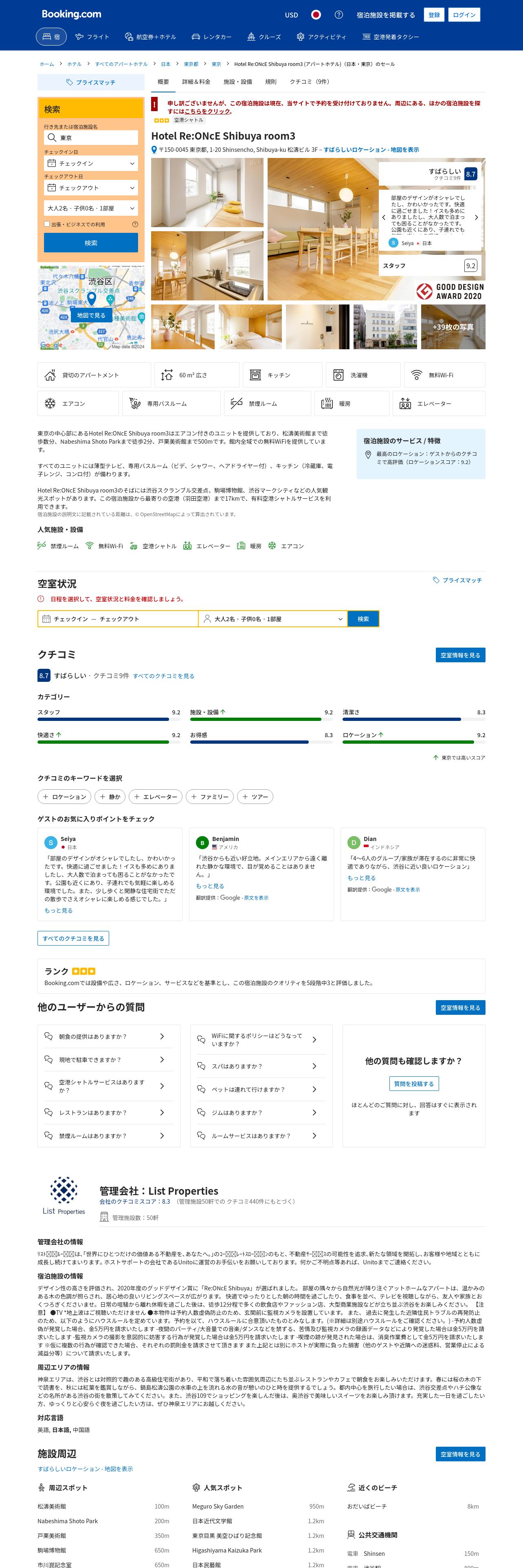Select the 空港発着タクシー tab
The image size is (523, 1568).
pos(390,37)
